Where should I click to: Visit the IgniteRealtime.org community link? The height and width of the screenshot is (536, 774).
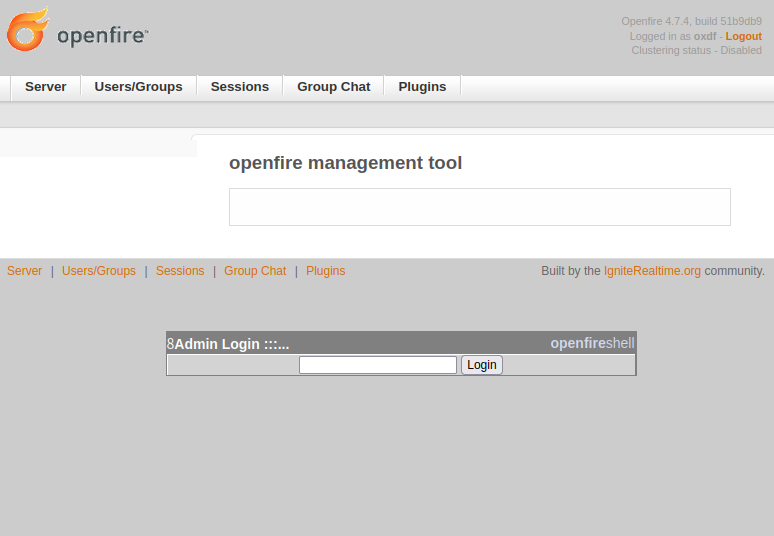(x=652, y=271)
